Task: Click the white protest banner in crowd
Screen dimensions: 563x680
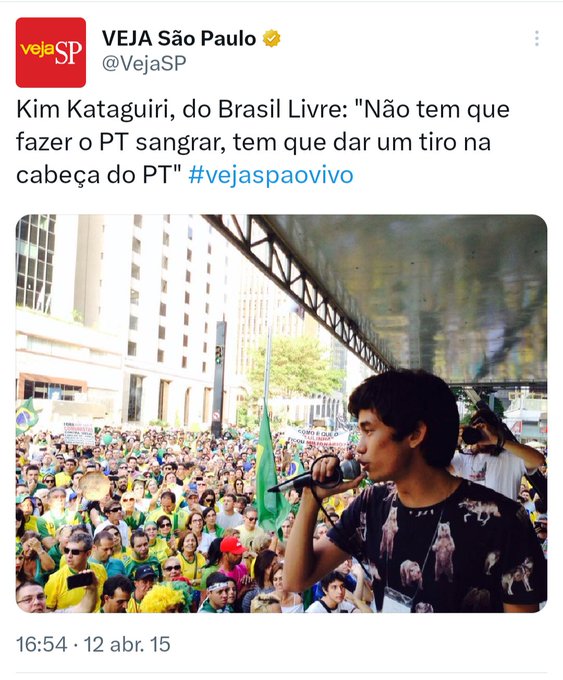Action: coord(315,437)
